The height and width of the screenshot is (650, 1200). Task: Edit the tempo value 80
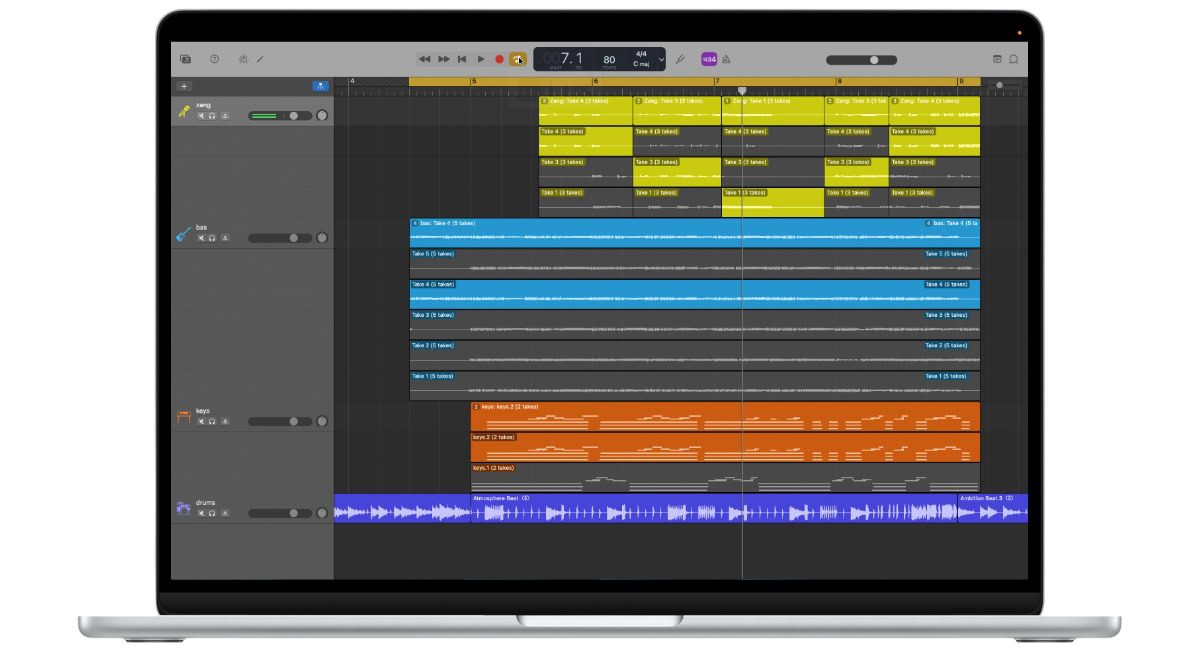[609, 59]
